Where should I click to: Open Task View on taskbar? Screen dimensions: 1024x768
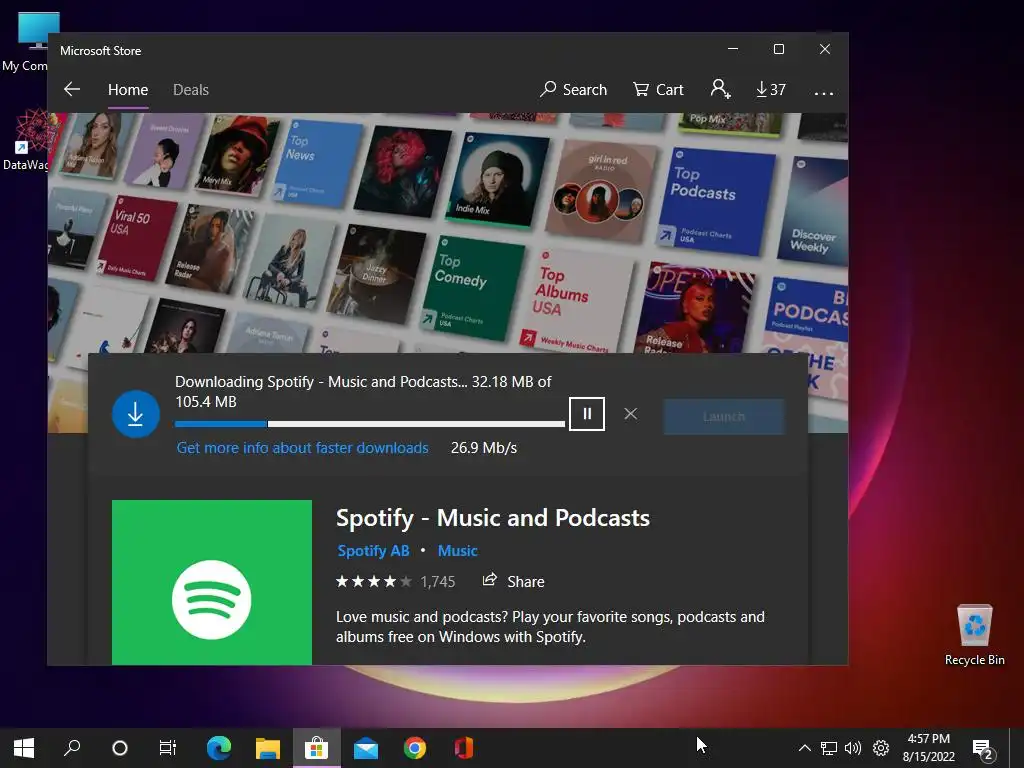168,748
